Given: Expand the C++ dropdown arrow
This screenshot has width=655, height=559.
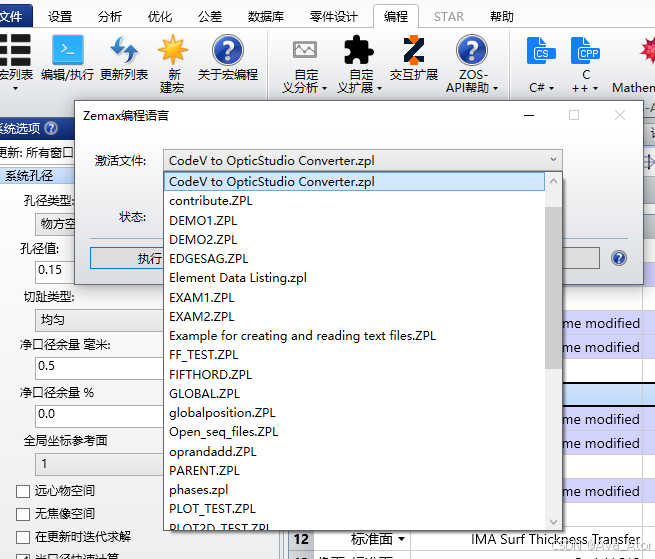Looking at the screenshot, I should point(595,88).
